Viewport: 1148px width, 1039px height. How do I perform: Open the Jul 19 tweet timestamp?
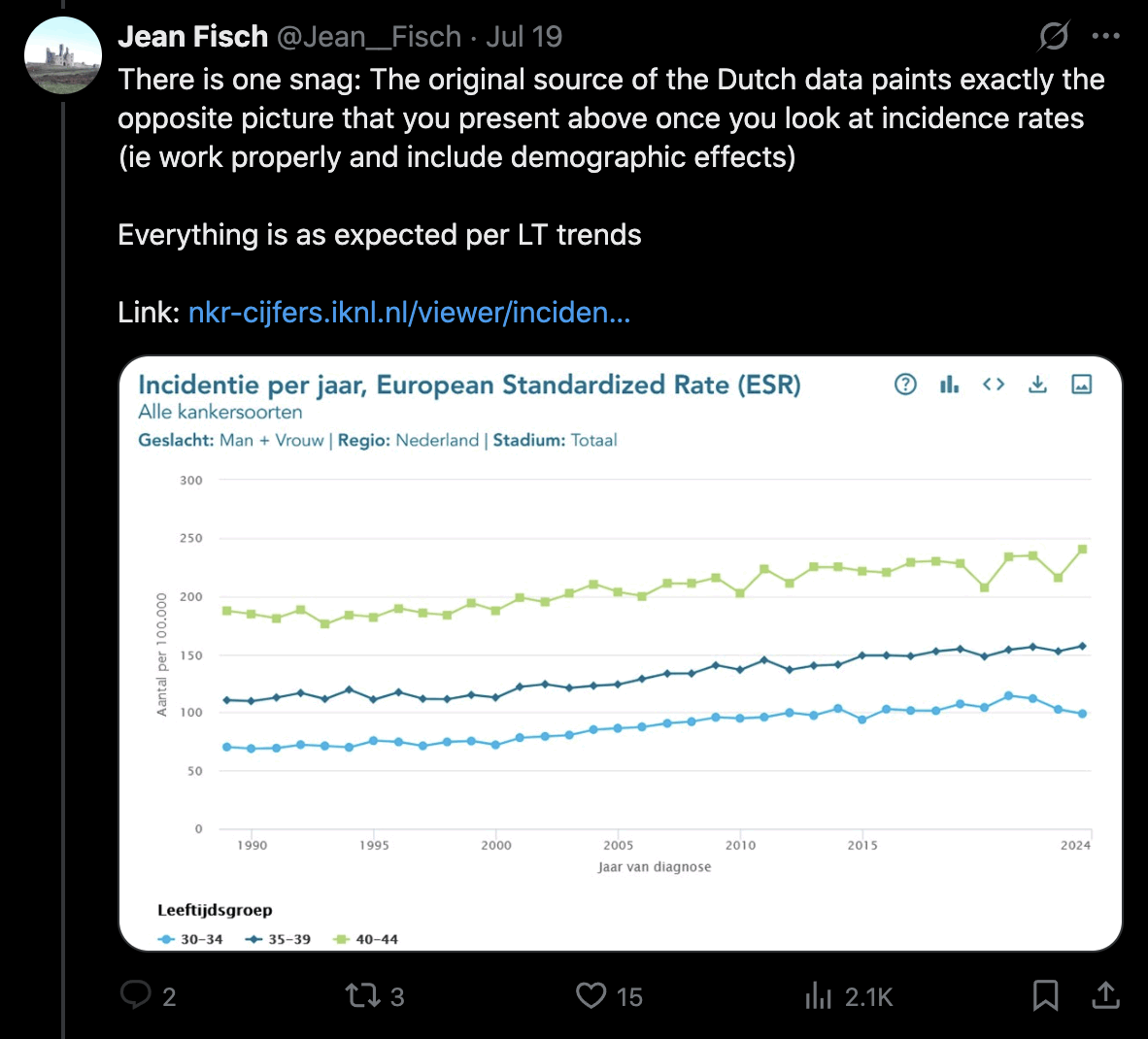point(524,37)
